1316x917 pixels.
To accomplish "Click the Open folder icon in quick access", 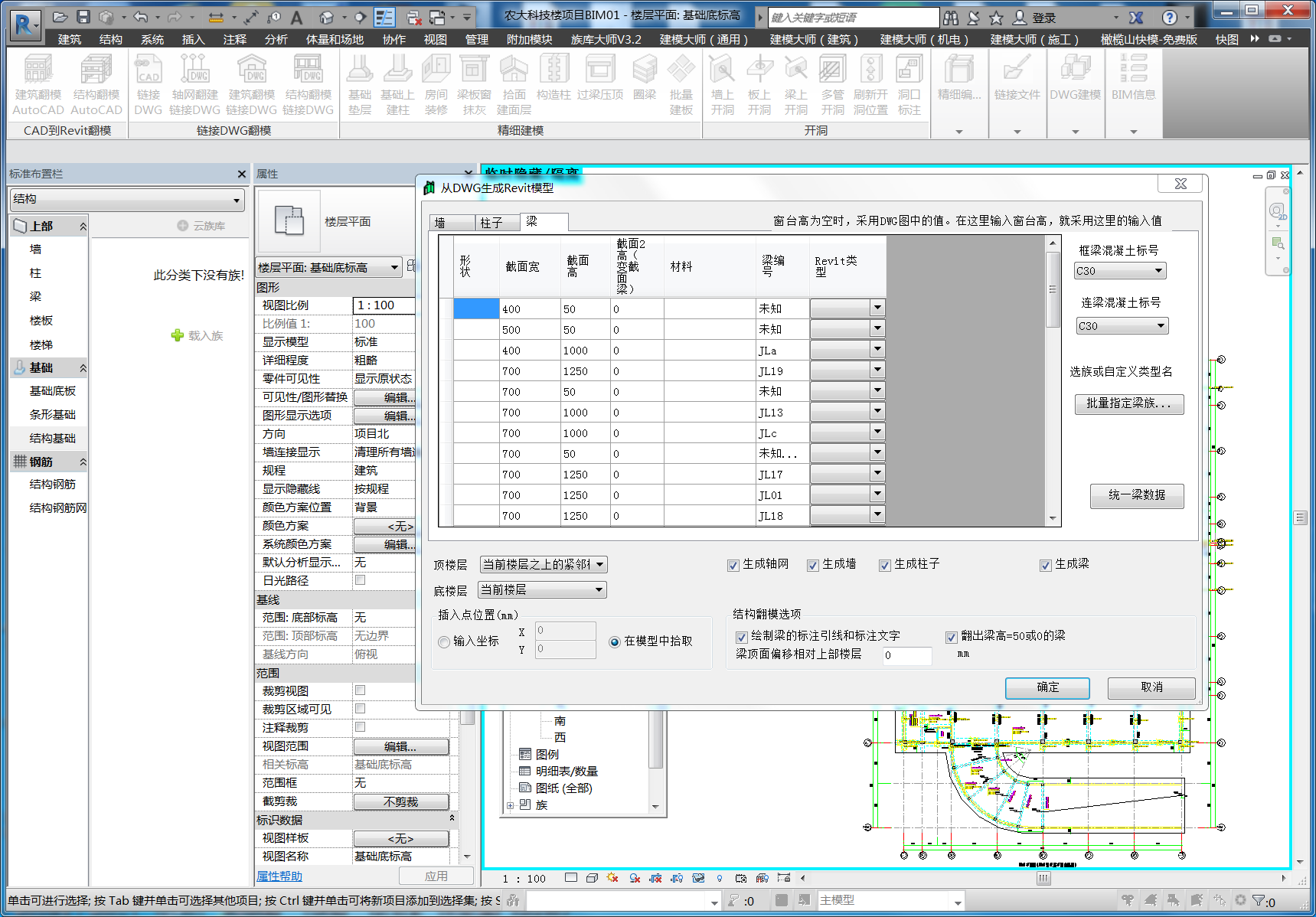I will point(60,17).
